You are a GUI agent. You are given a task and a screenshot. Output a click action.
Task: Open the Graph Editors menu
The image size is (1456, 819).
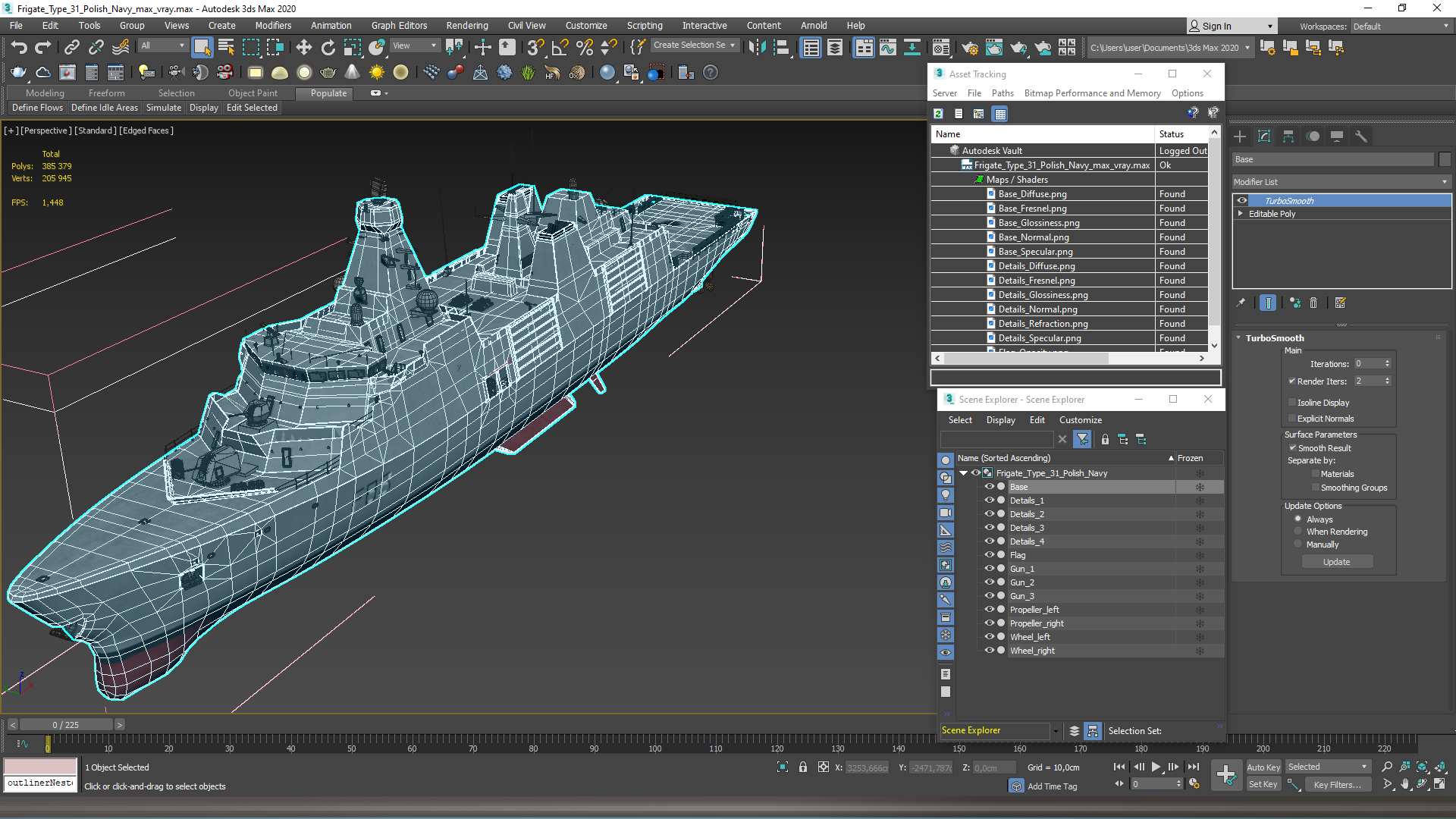399,26
